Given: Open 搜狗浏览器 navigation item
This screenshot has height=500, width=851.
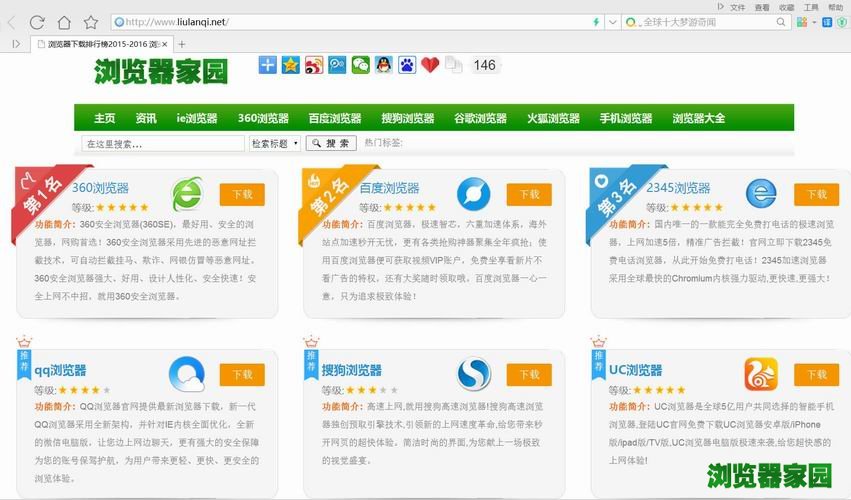Looking at the screenshot, I should (408, 118).
